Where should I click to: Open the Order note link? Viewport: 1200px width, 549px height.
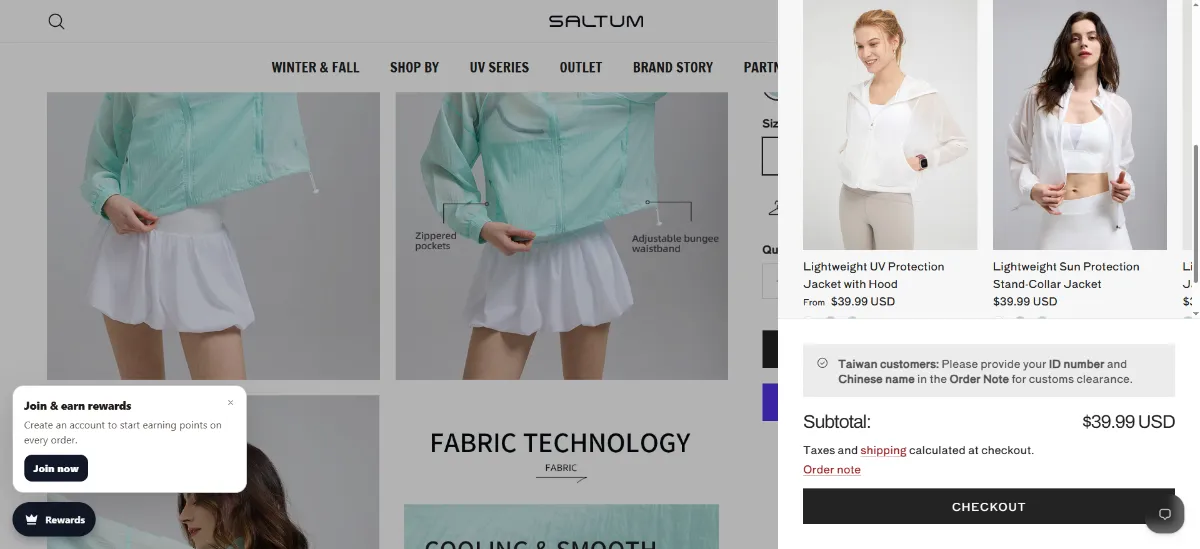(x=832, y=470)
